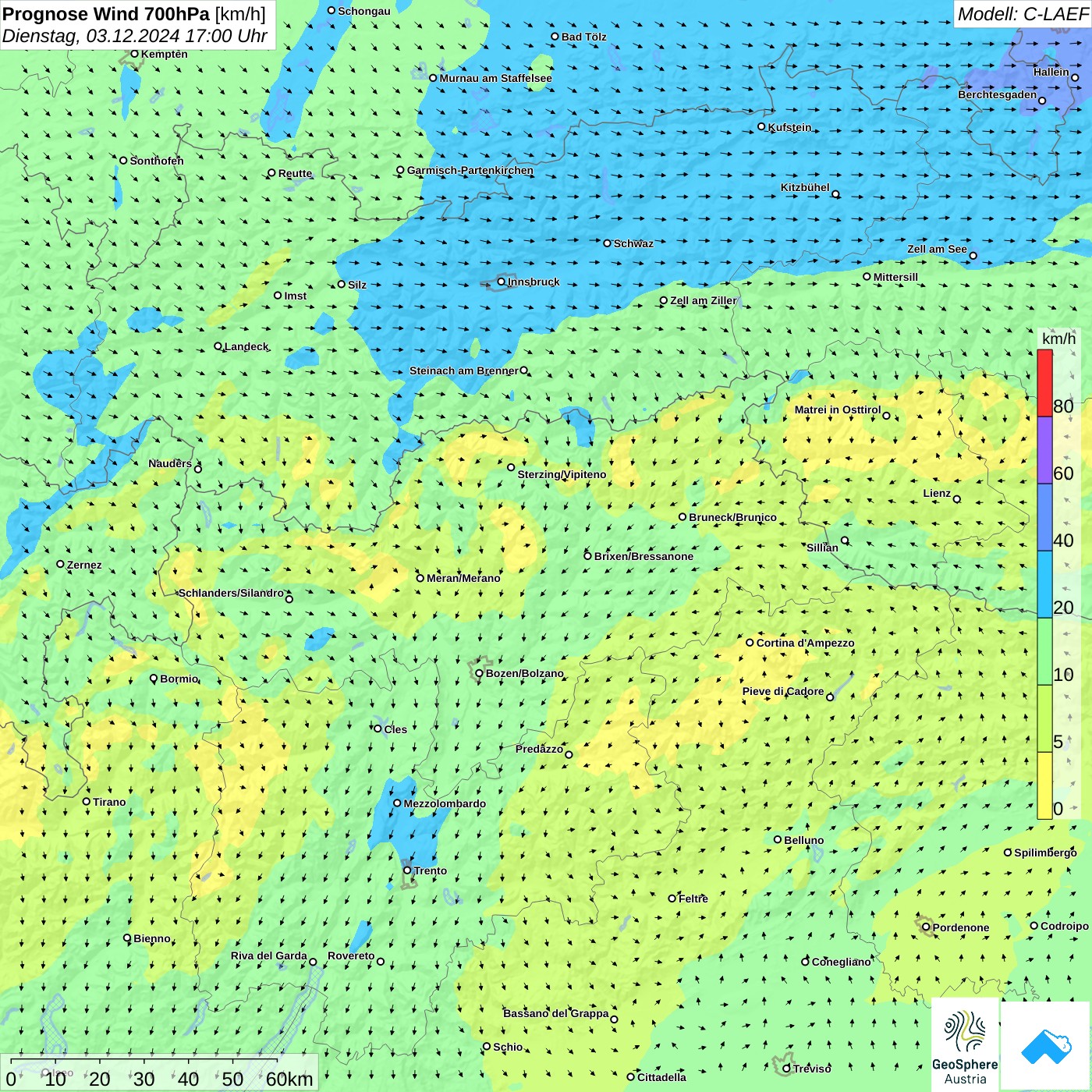Click the Pordenone city label
Screen dimensions: 1092x1092
coord(961,927)
